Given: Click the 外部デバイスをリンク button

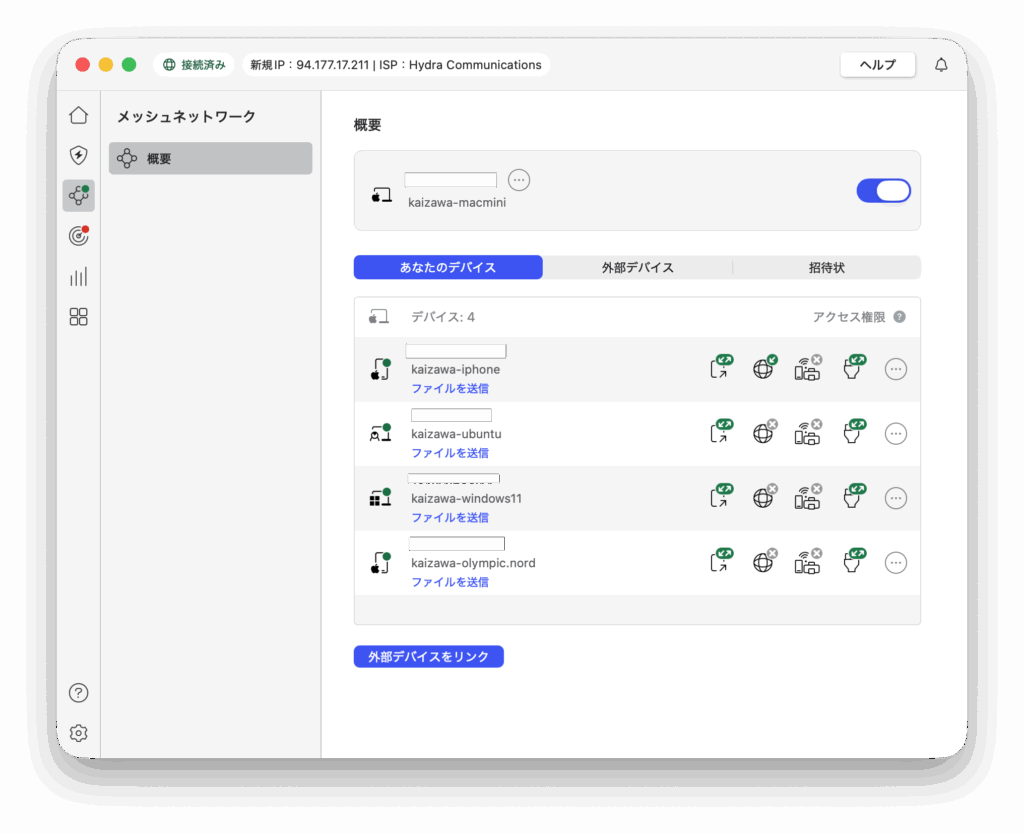Looking at the screenshot, I should pyautogui.click(x=428, y=657).
